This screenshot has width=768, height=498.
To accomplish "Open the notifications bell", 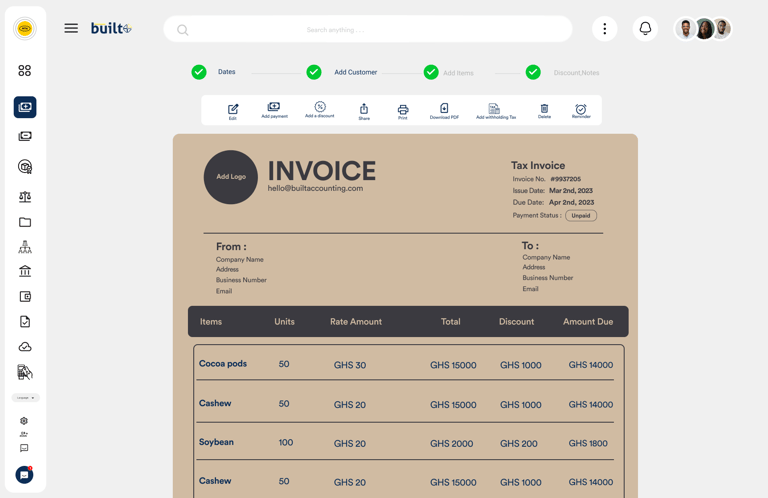I will 645,29.
